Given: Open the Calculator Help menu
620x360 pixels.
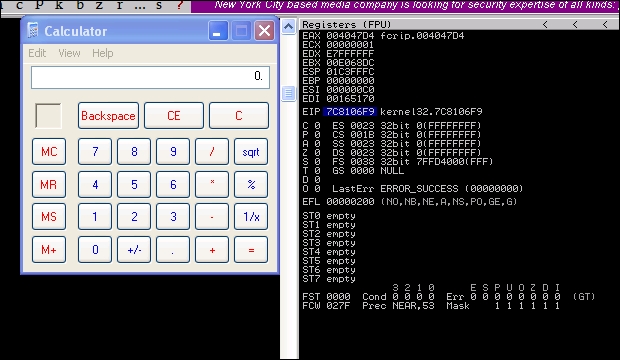Looking at the screenshot, I should pyautogui.click(x=102, y=53).
